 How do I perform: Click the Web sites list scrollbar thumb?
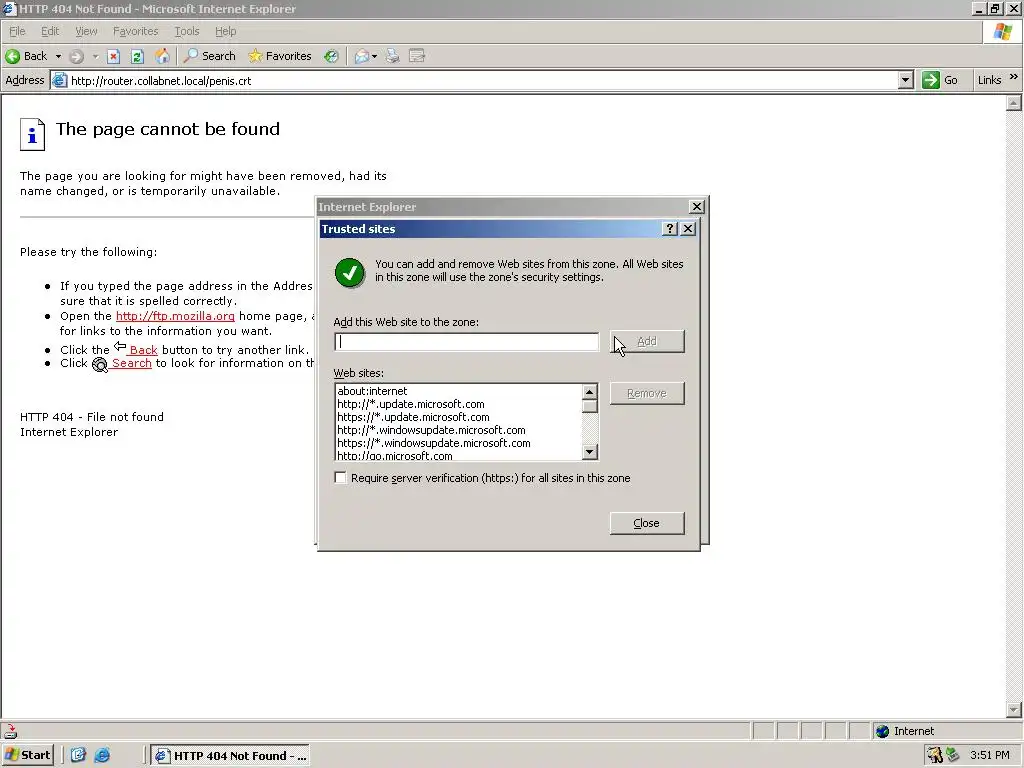point(590,406)
